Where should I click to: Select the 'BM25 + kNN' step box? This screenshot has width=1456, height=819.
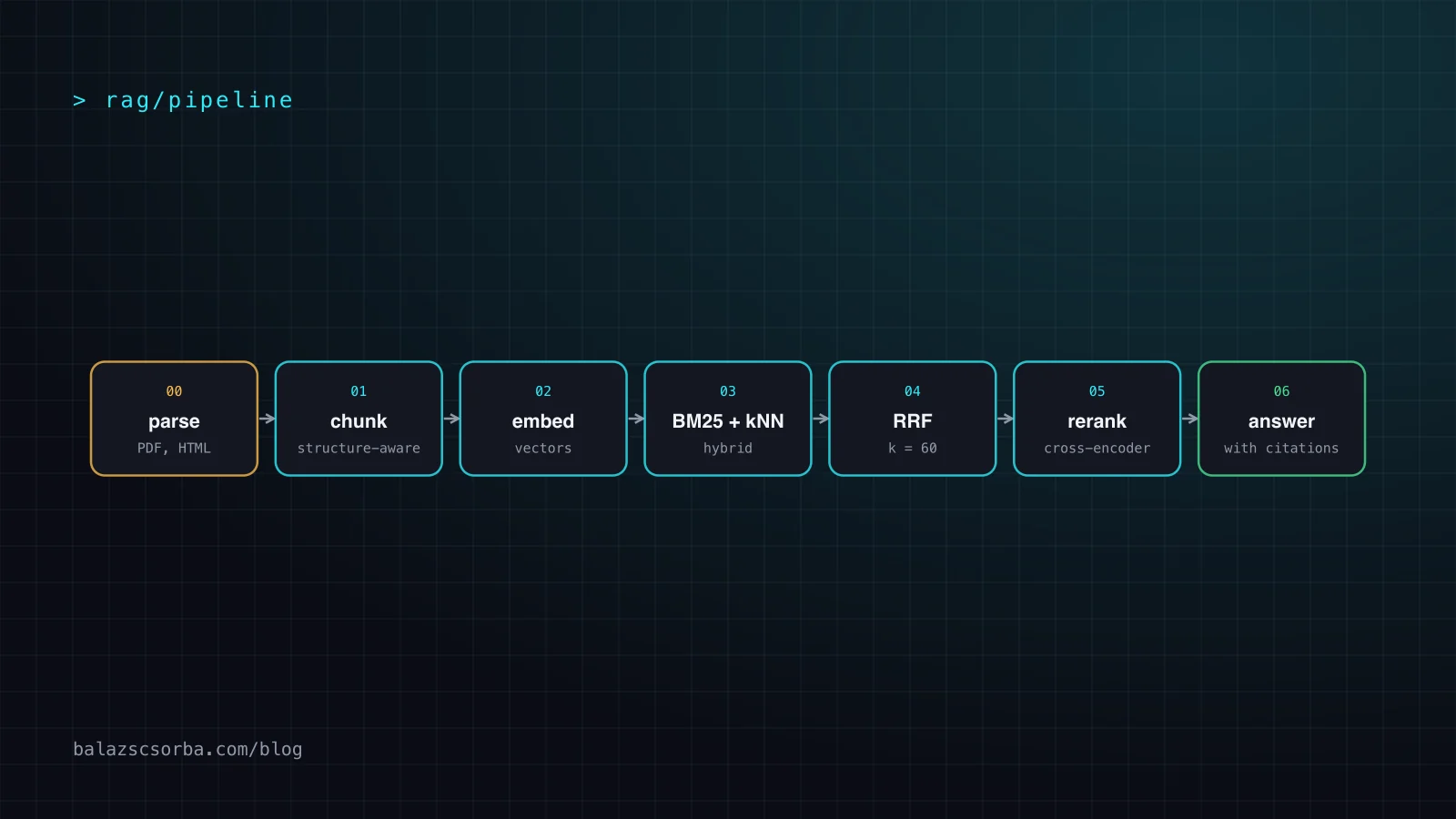(x=728, y=419)
